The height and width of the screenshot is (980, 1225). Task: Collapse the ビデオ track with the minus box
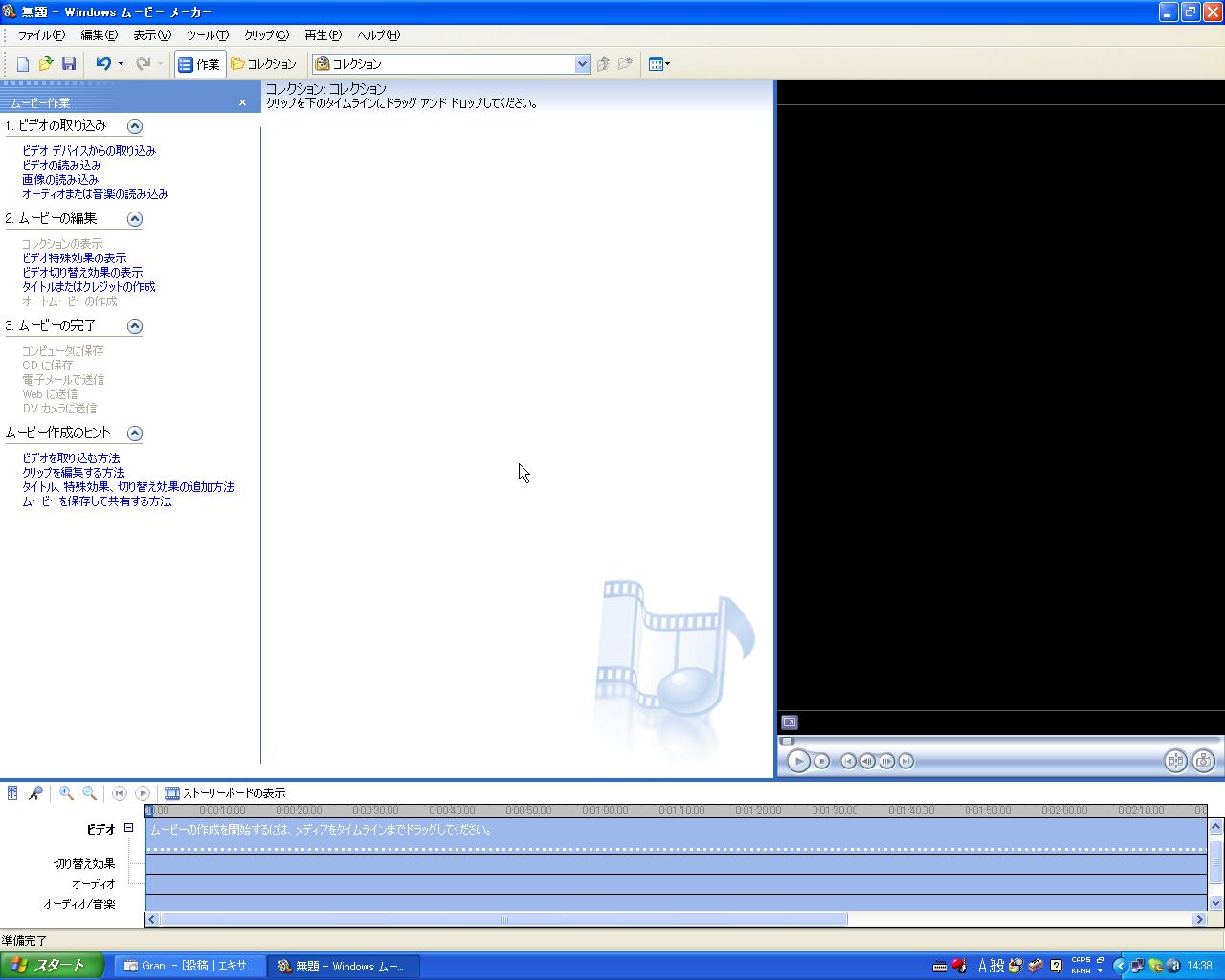(128, 828)
